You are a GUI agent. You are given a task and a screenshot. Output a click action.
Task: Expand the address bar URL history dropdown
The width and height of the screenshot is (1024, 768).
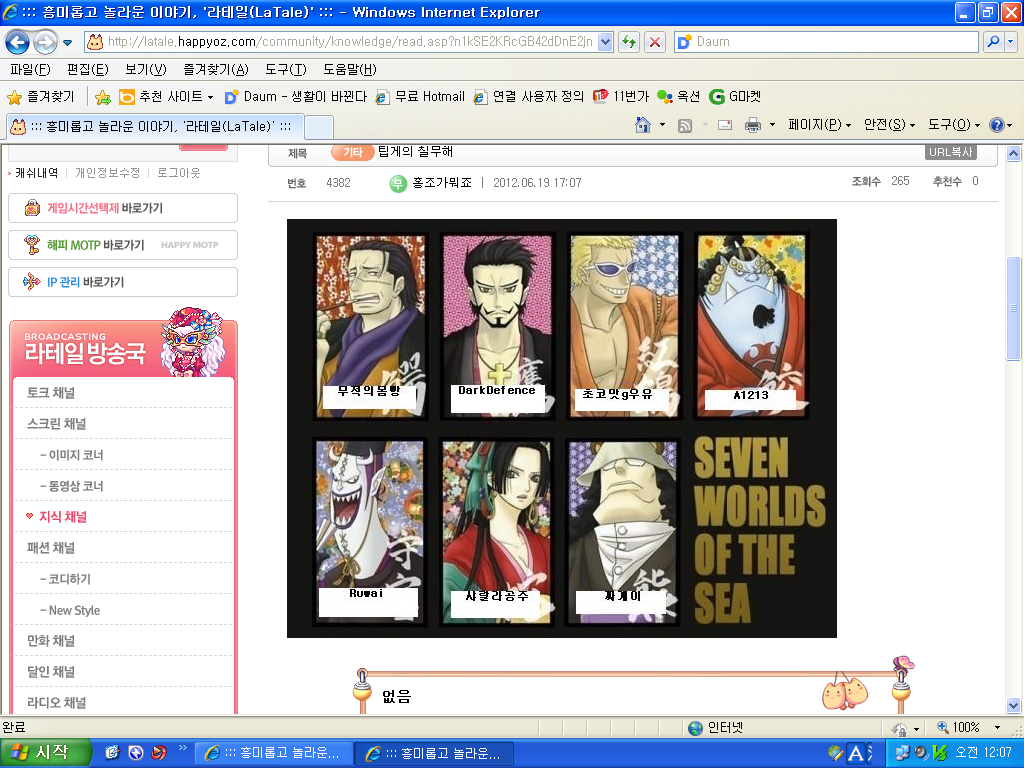tap(605, 42)
